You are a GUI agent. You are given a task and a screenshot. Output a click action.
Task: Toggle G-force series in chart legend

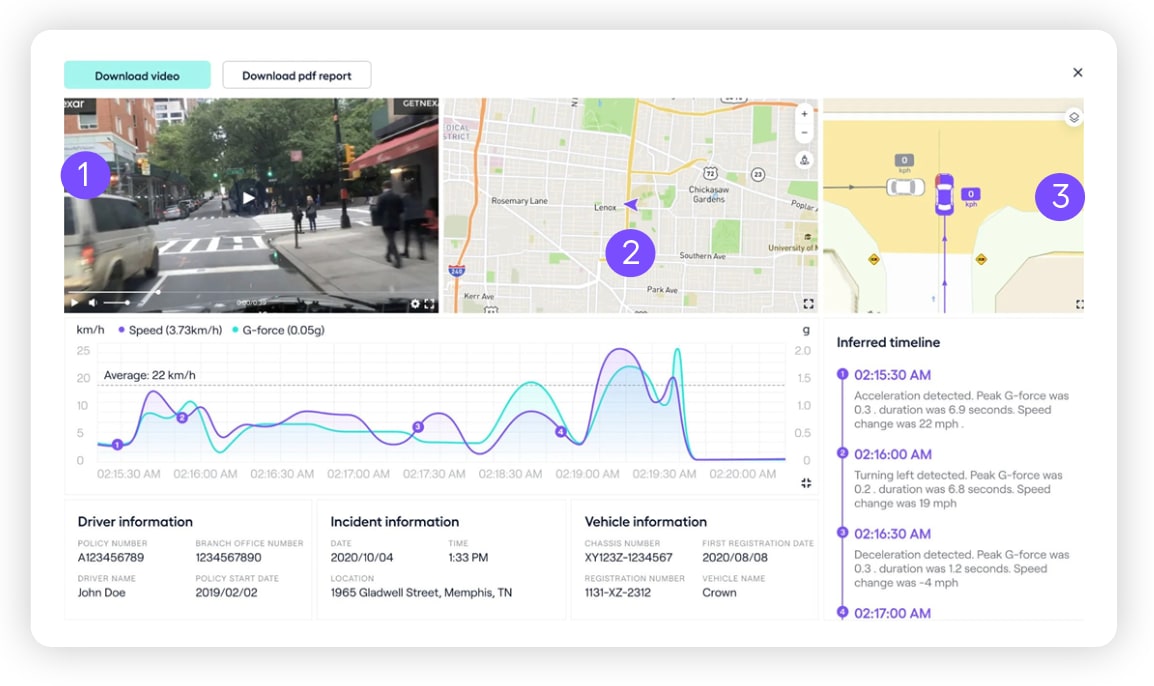pyautogui.click(x=278, y=330)
